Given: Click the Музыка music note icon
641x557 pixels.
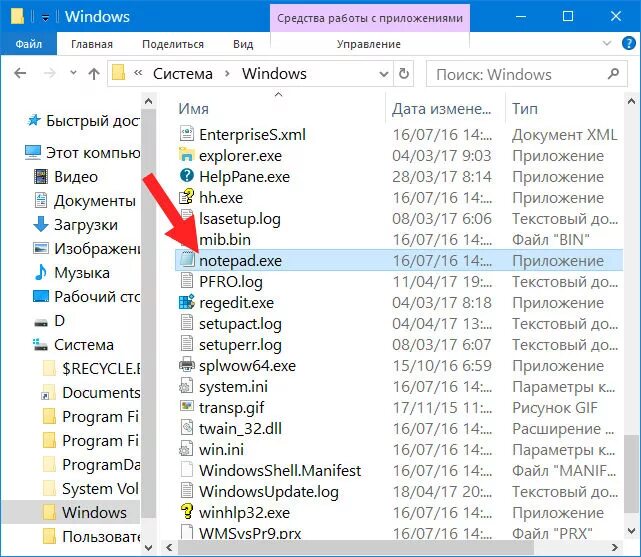Looking at the screenshot, I should click(40, 272).
